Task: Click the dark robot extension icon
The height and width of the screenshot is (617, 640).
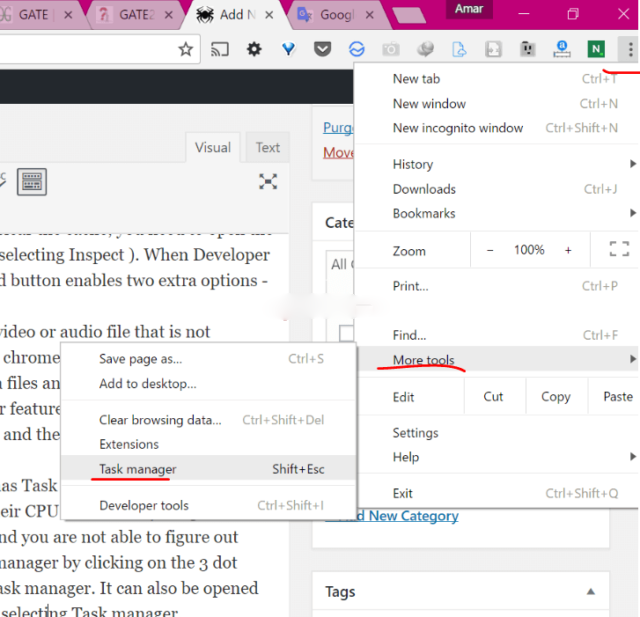Action: [x=527, y=49]
